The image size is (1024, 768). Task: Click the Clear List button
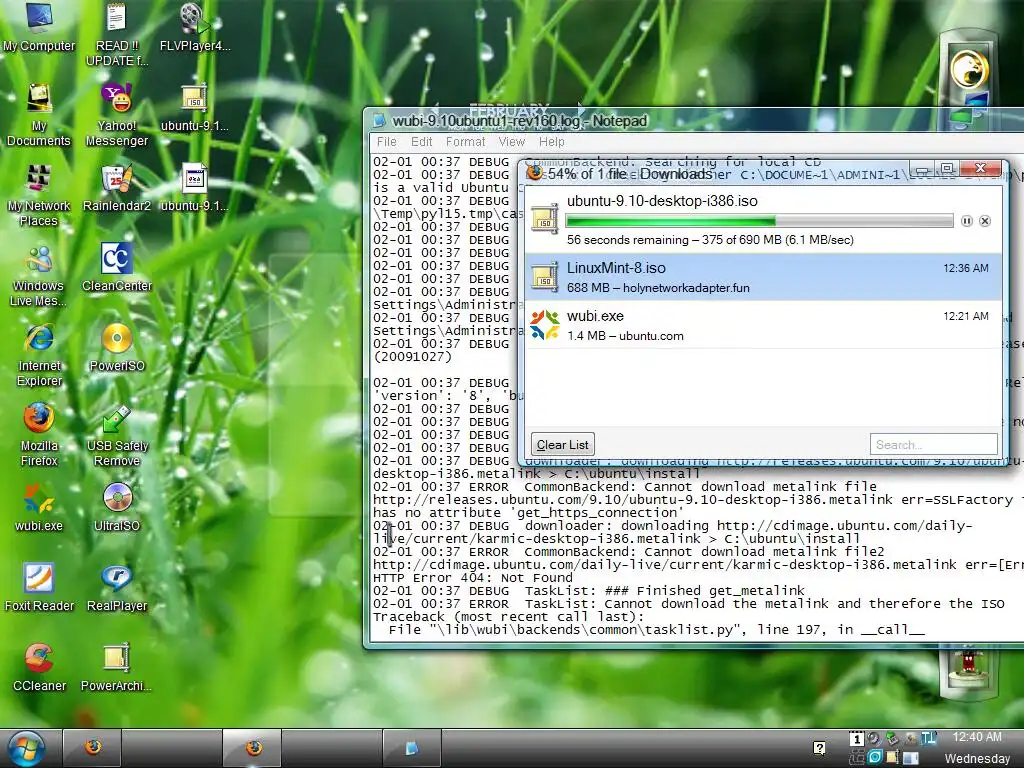coord(562,445)
